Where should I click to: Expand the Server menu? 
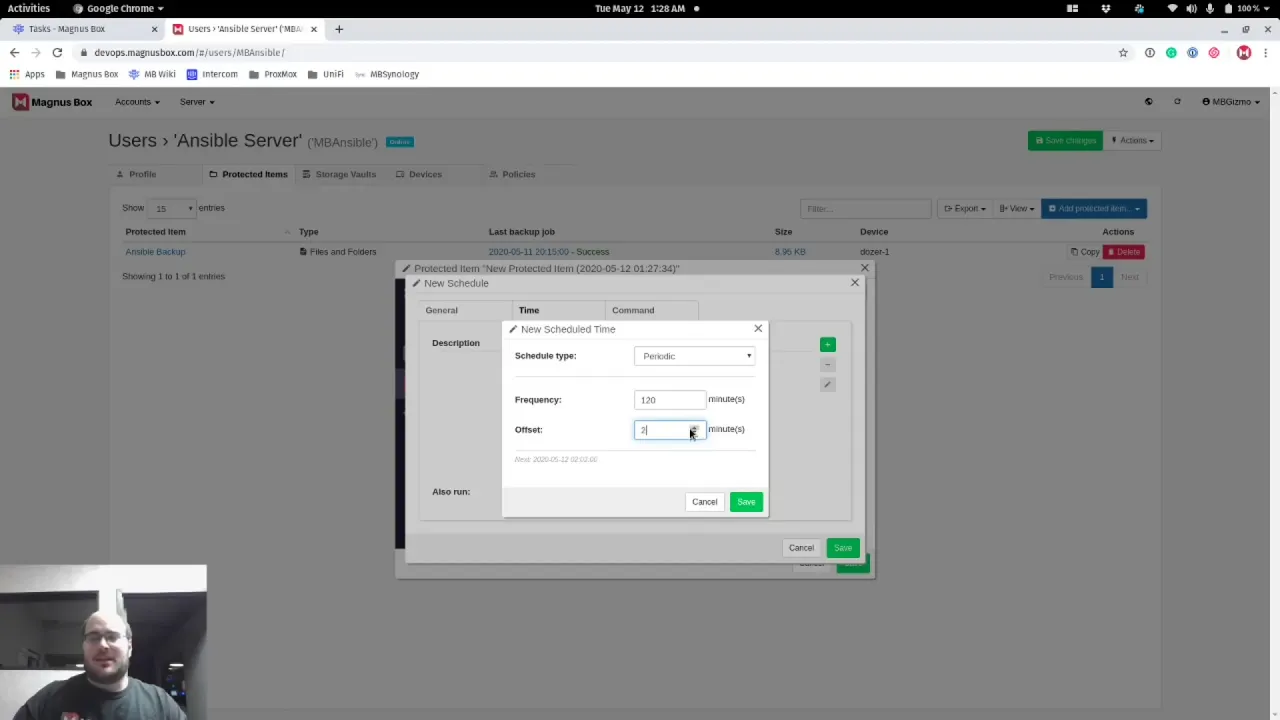196,102
